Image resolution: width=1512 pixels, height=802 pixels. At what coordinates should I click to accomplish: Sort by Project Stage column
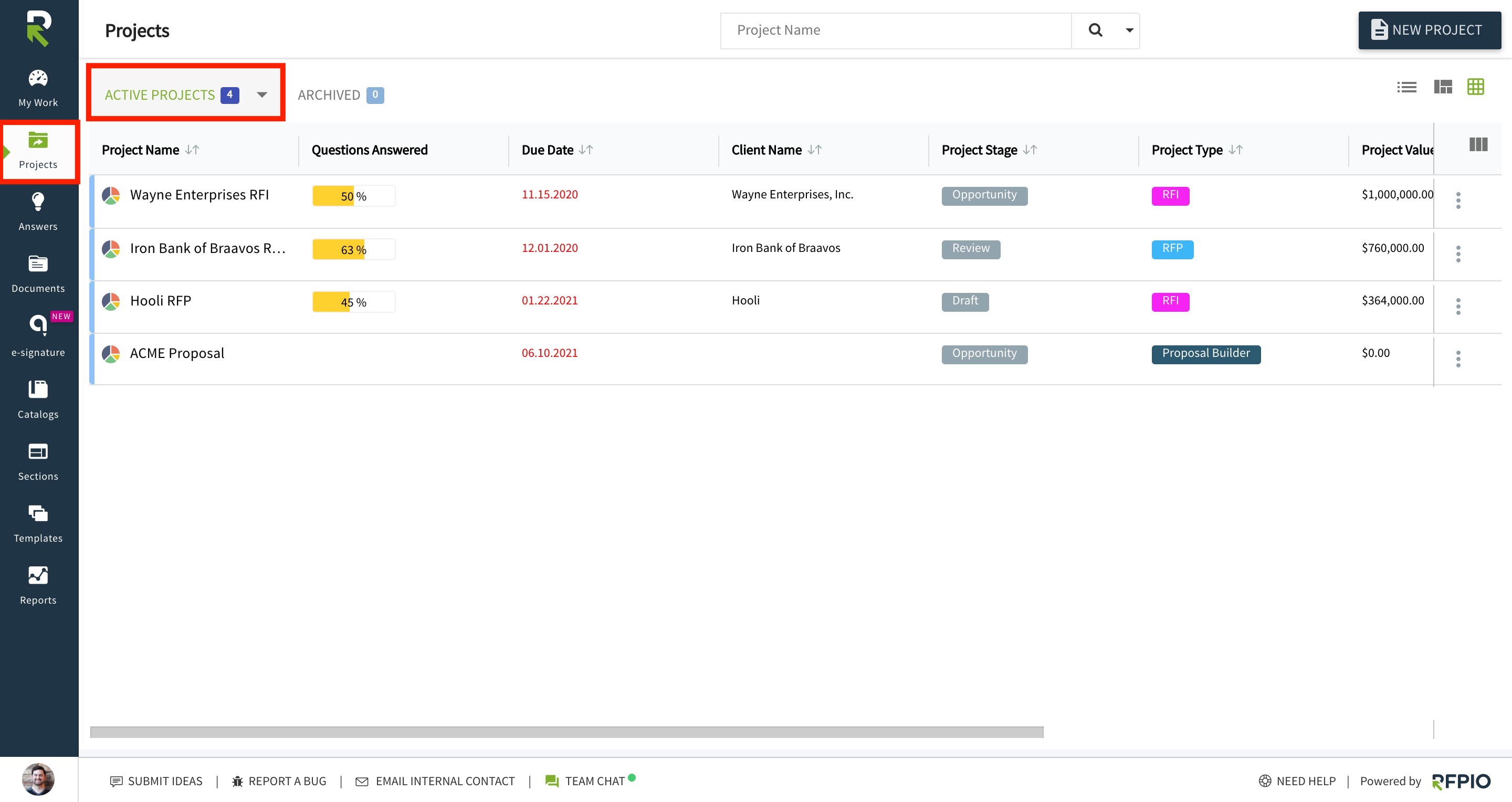(x=1030, y=150)
